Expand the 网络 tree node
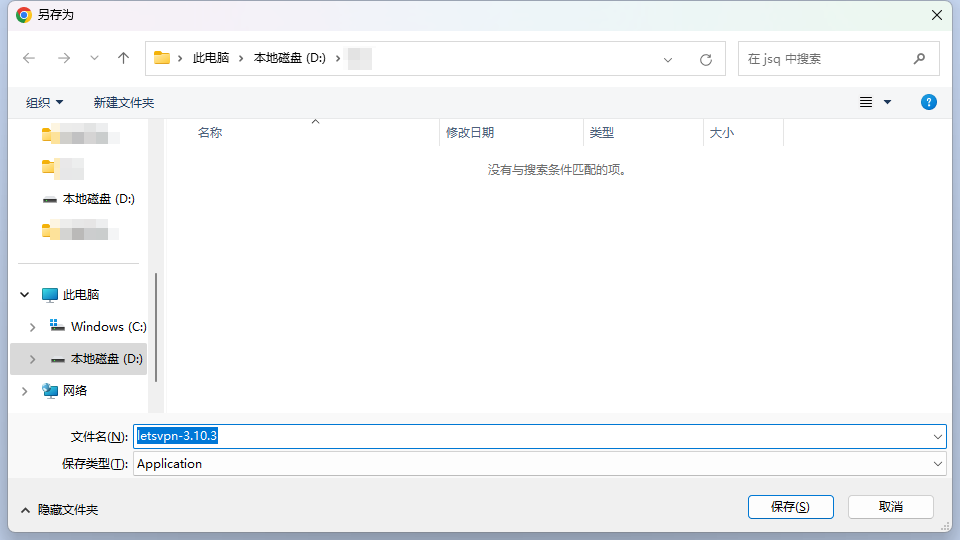 click(x=24, y=391)
